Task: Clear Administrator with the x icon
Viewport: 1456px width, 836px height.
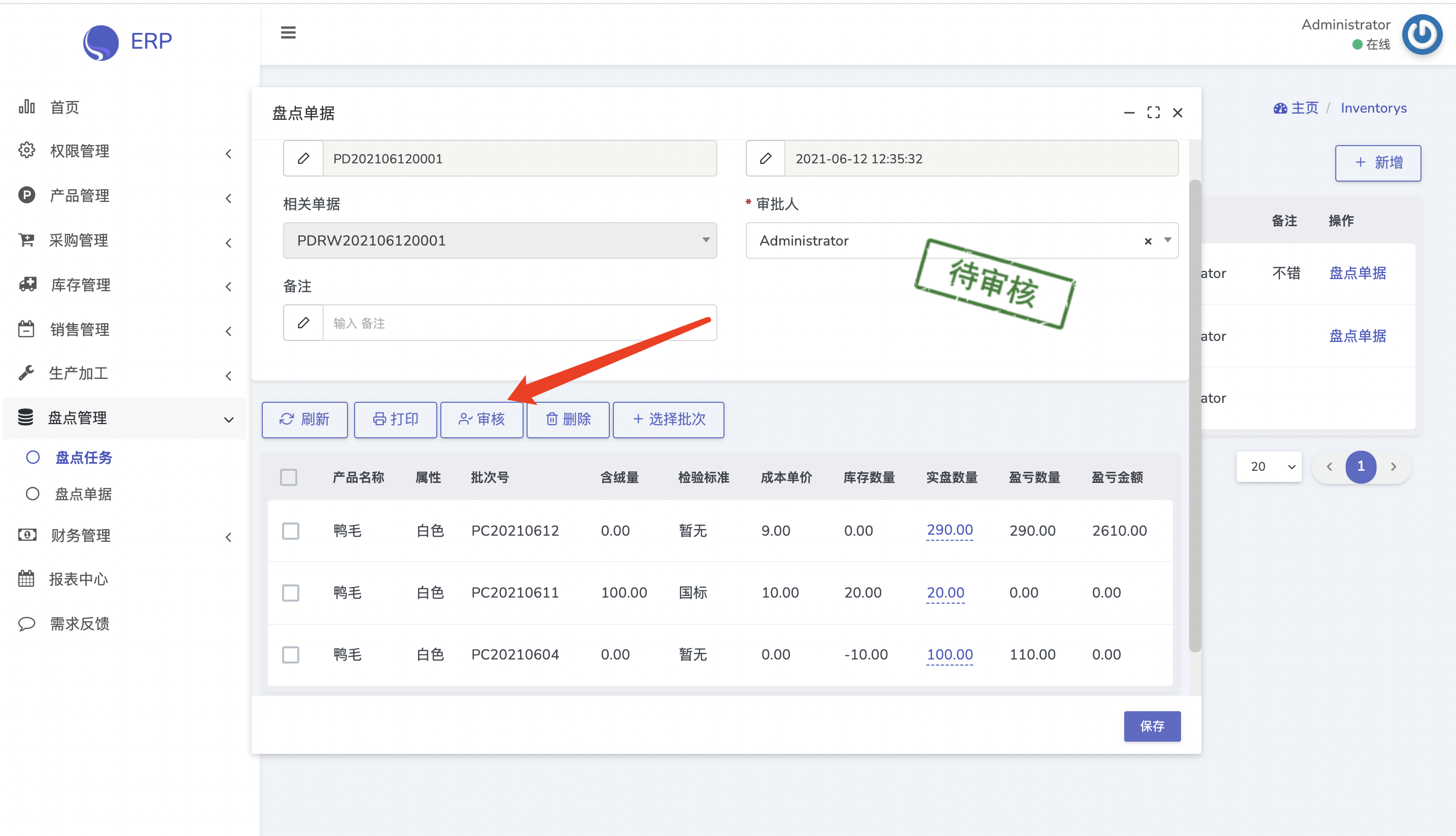Action: click(x=1148, y=241)
